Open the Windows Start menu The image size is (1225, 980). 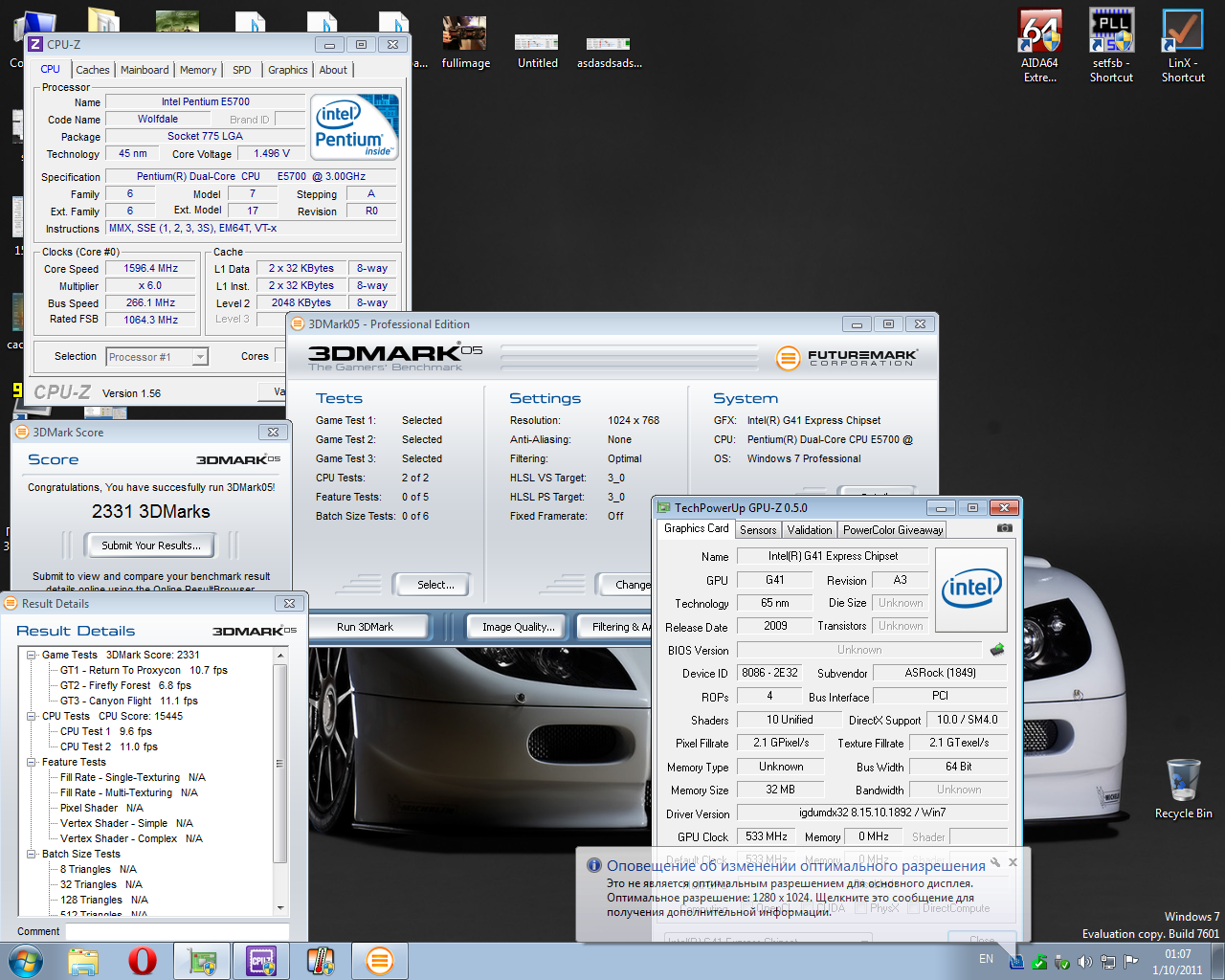point(26,960)
